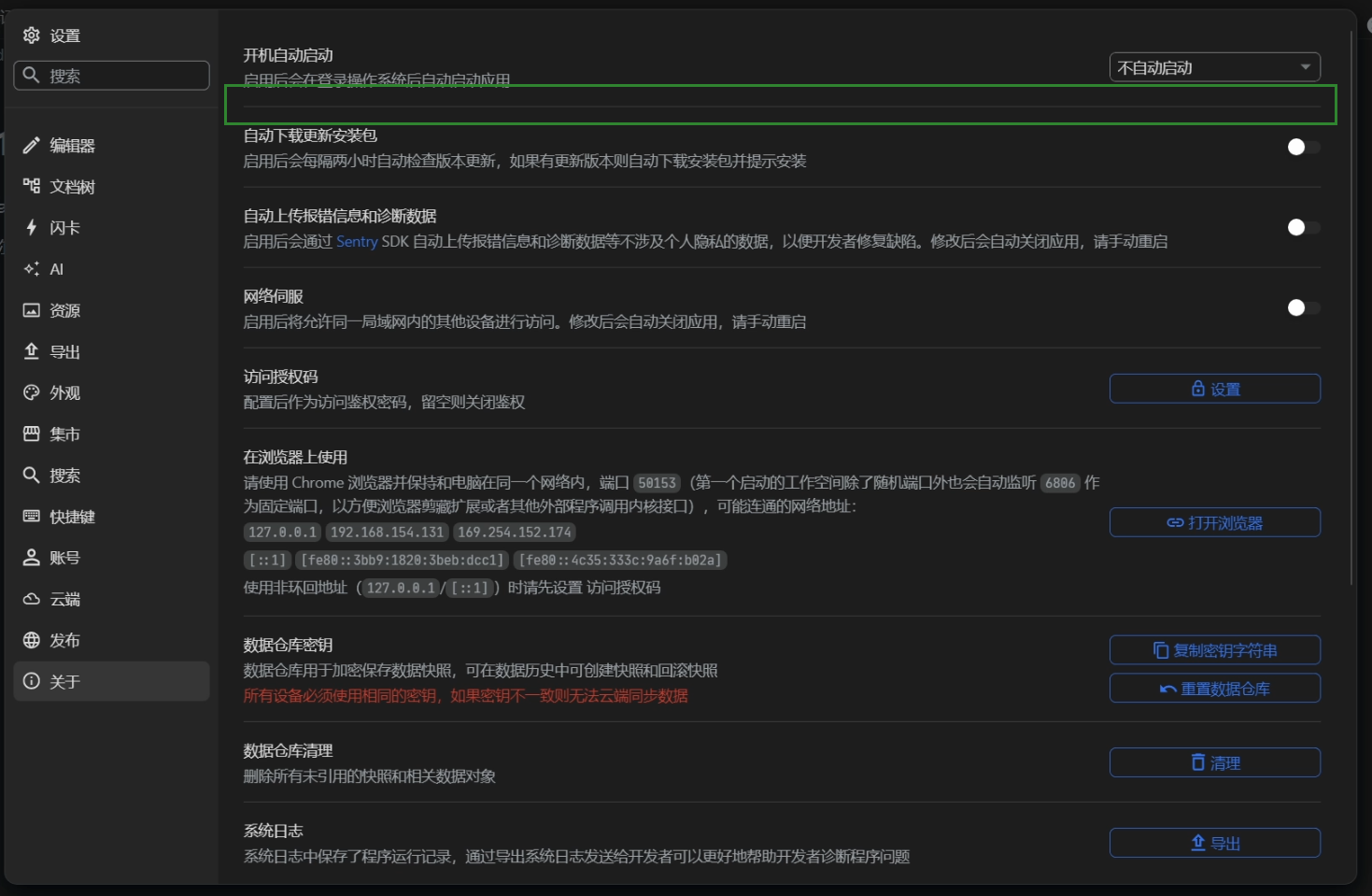Click the 打开浏览器 button
Viewport: 1372px width, 896px height.
pos(1215,522)
